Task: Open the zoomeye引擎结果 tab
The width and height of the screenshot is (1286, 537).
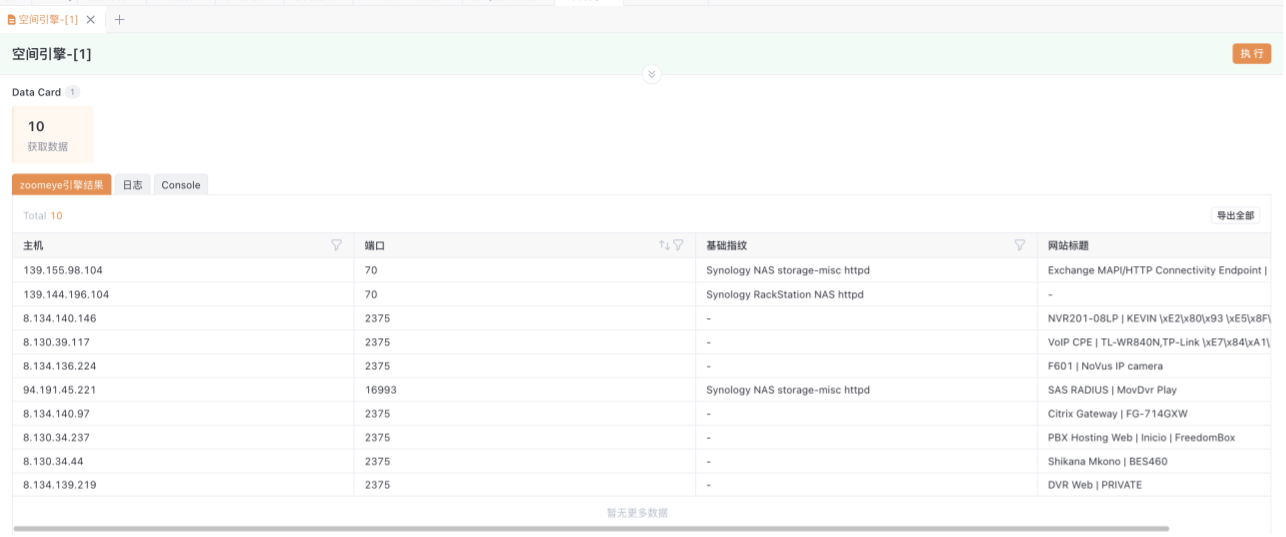Action: 61,185
